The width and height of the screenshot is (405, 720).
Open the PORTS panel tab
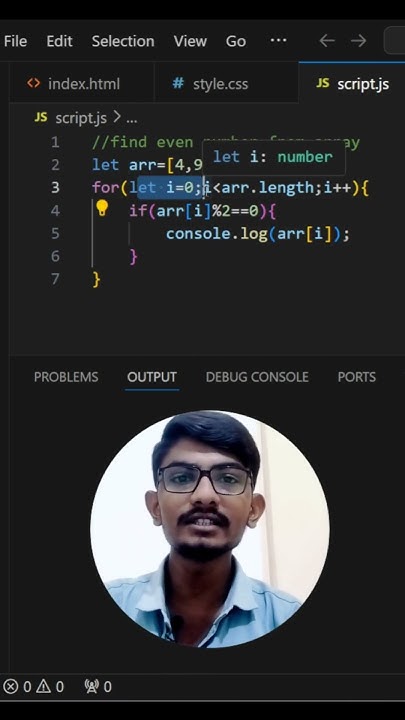click(x=357, y=377)
